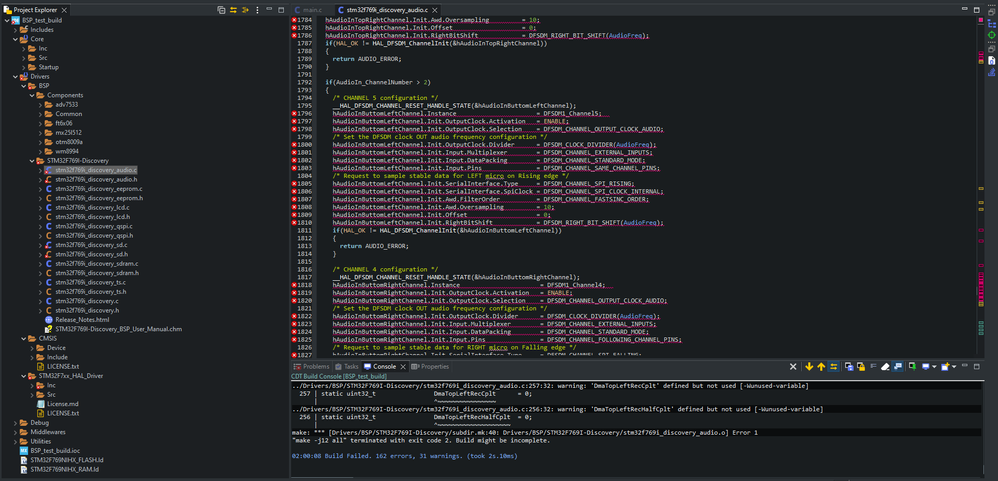
Task: Select the BSP_test_build project root
Action: (x=41, y=20)
